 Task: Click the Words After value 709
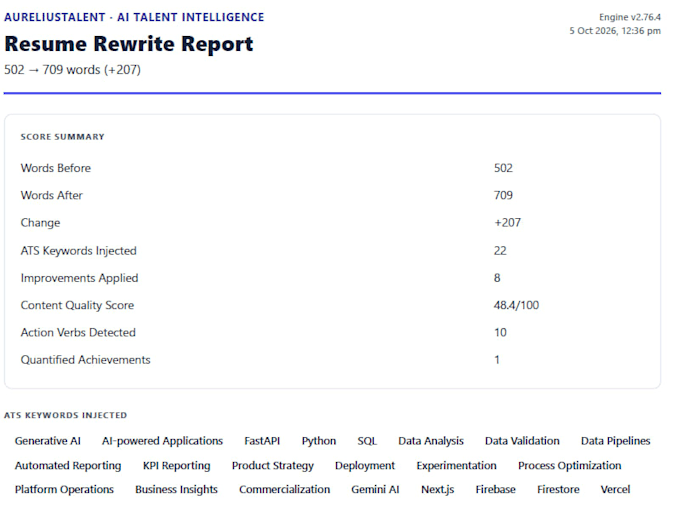pos(503,196)
